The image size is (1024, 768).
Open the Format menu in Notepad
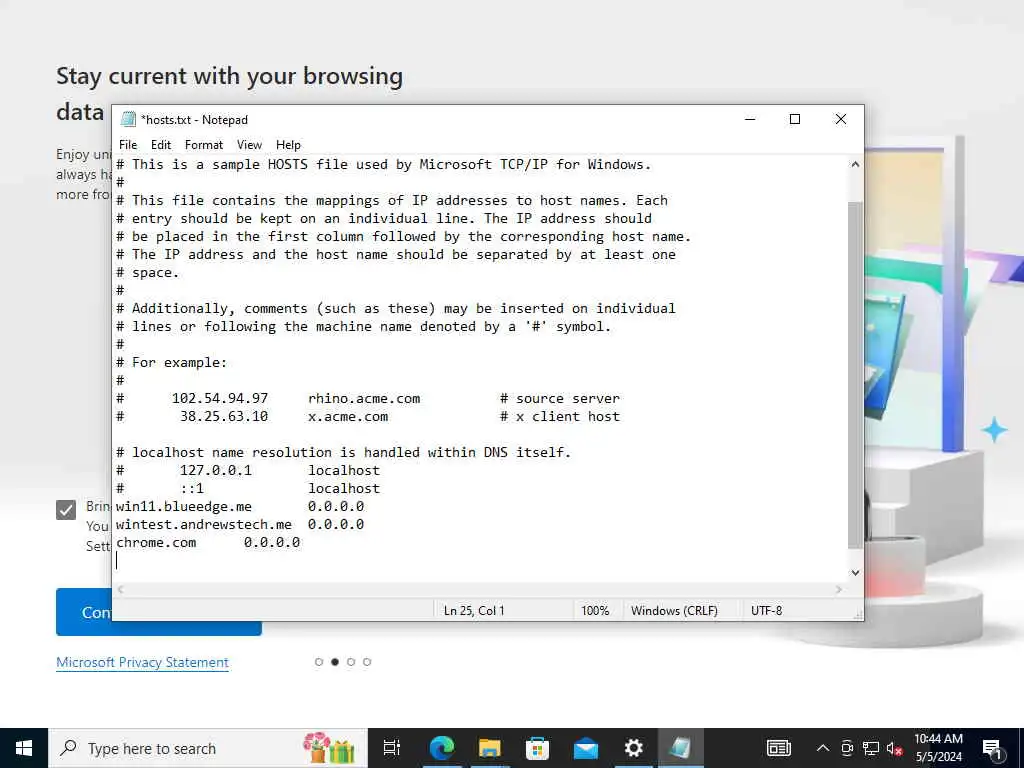point(204,145)
